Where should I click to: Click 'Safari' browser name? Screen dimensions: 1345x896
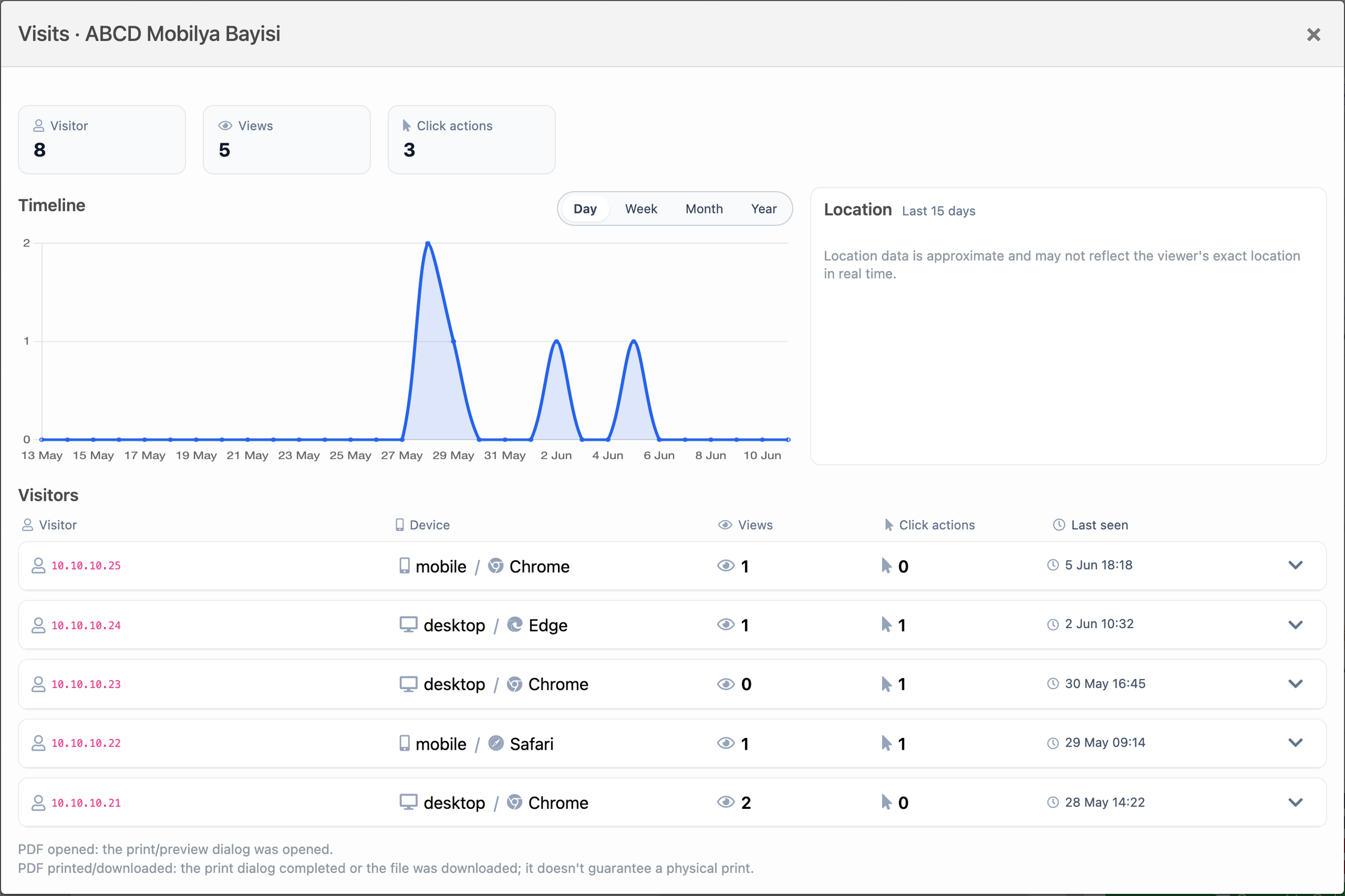(x=532, y=743)
